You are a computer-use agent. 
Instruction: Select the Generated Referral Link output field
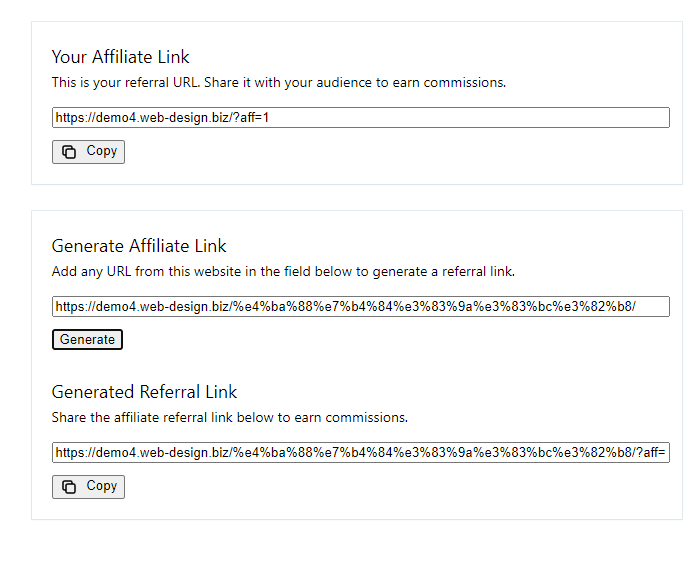pyautogui.click(x=360, y=453)
